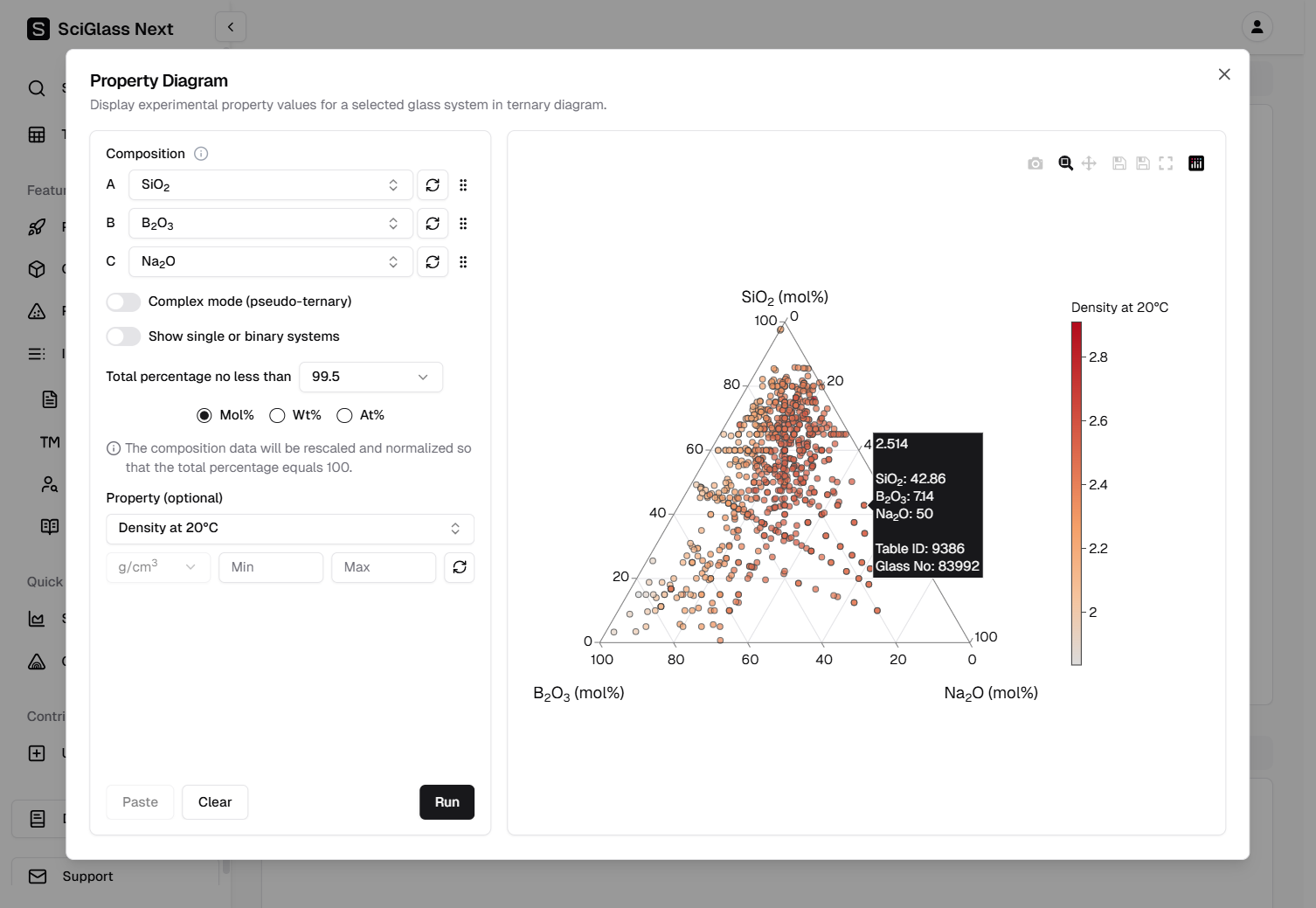Collapse the sidebar with chevron button
Image resolution: width=1316 pixels, height=908 pixels.
pos(231,27)
